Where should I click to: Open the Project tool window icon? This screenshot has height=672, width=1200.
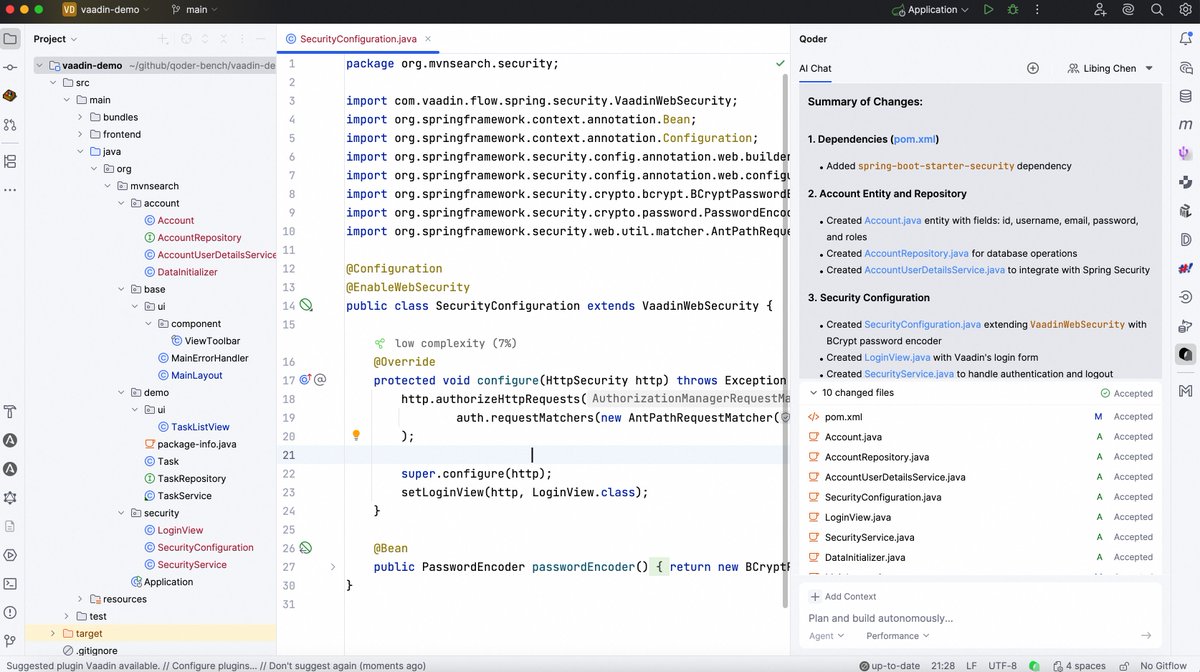click(x=10, y=39)
